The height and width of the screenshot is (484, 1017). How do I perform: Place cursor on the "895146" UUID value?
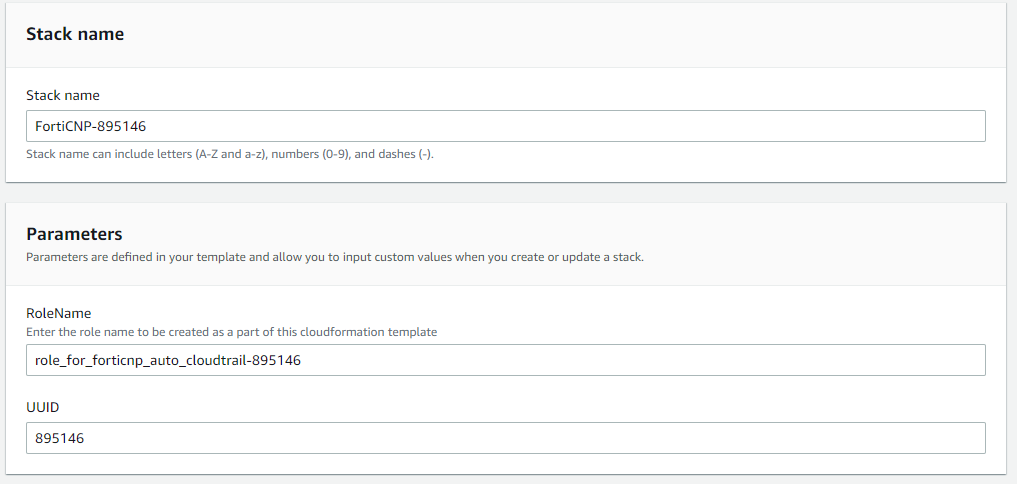pyautogui.click(x=58, y=438)
